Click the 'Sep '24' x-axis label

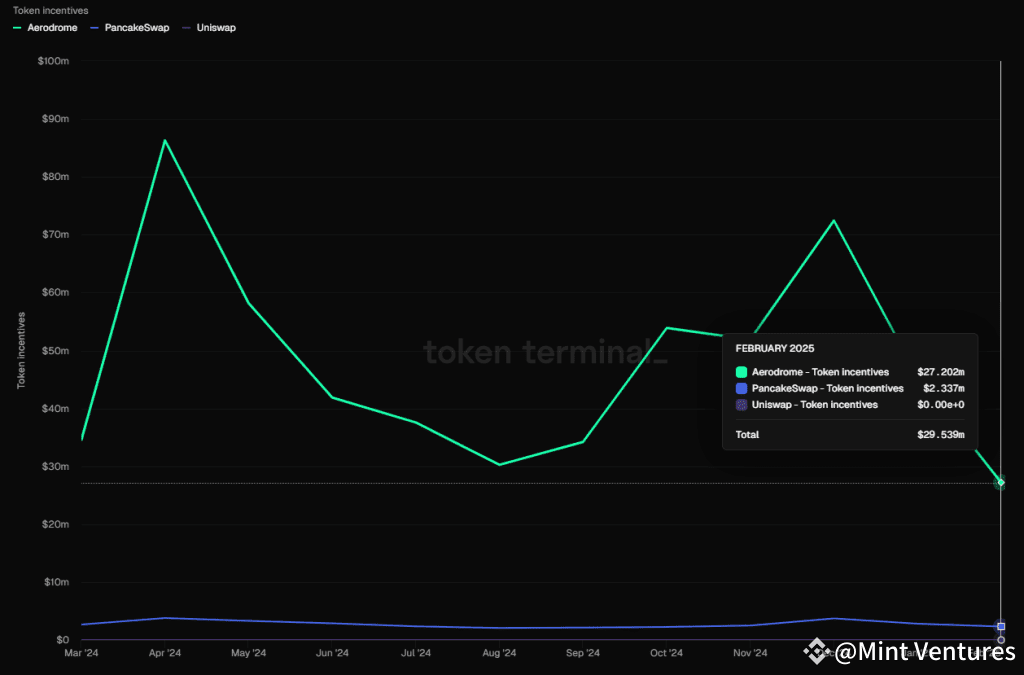coord(583,653)
